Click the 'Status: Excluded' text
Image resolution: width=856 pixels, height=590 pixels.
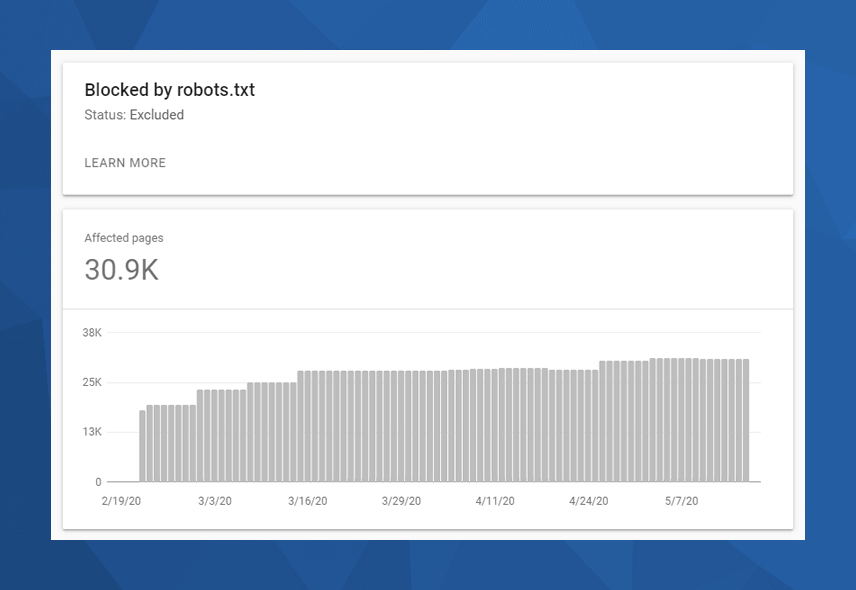[134, 115]
